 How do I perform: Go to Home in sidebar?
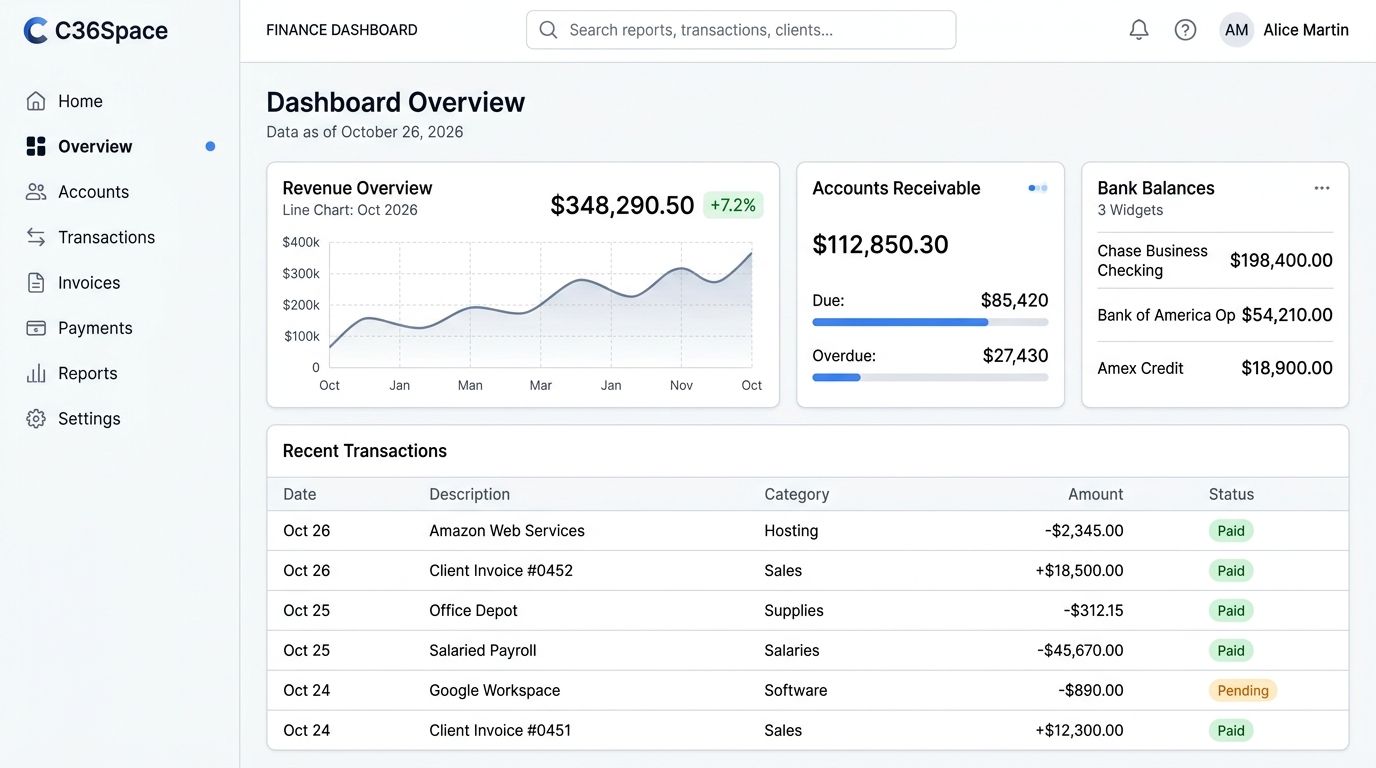(x=80, y=101)
